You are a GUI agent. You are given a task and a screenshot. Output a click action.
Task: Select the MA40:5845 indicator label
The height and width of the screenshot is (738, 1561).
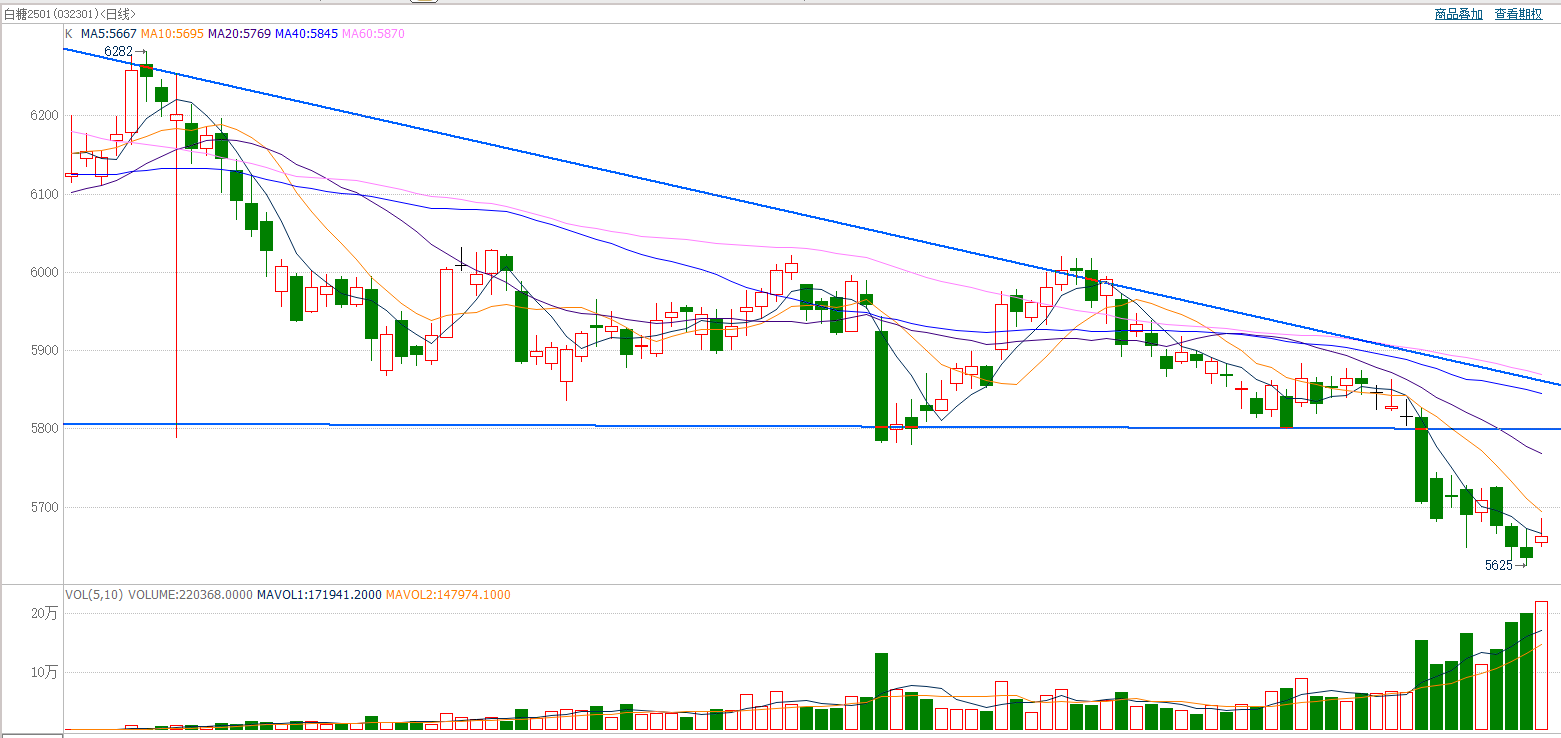[x=306, y=33]
